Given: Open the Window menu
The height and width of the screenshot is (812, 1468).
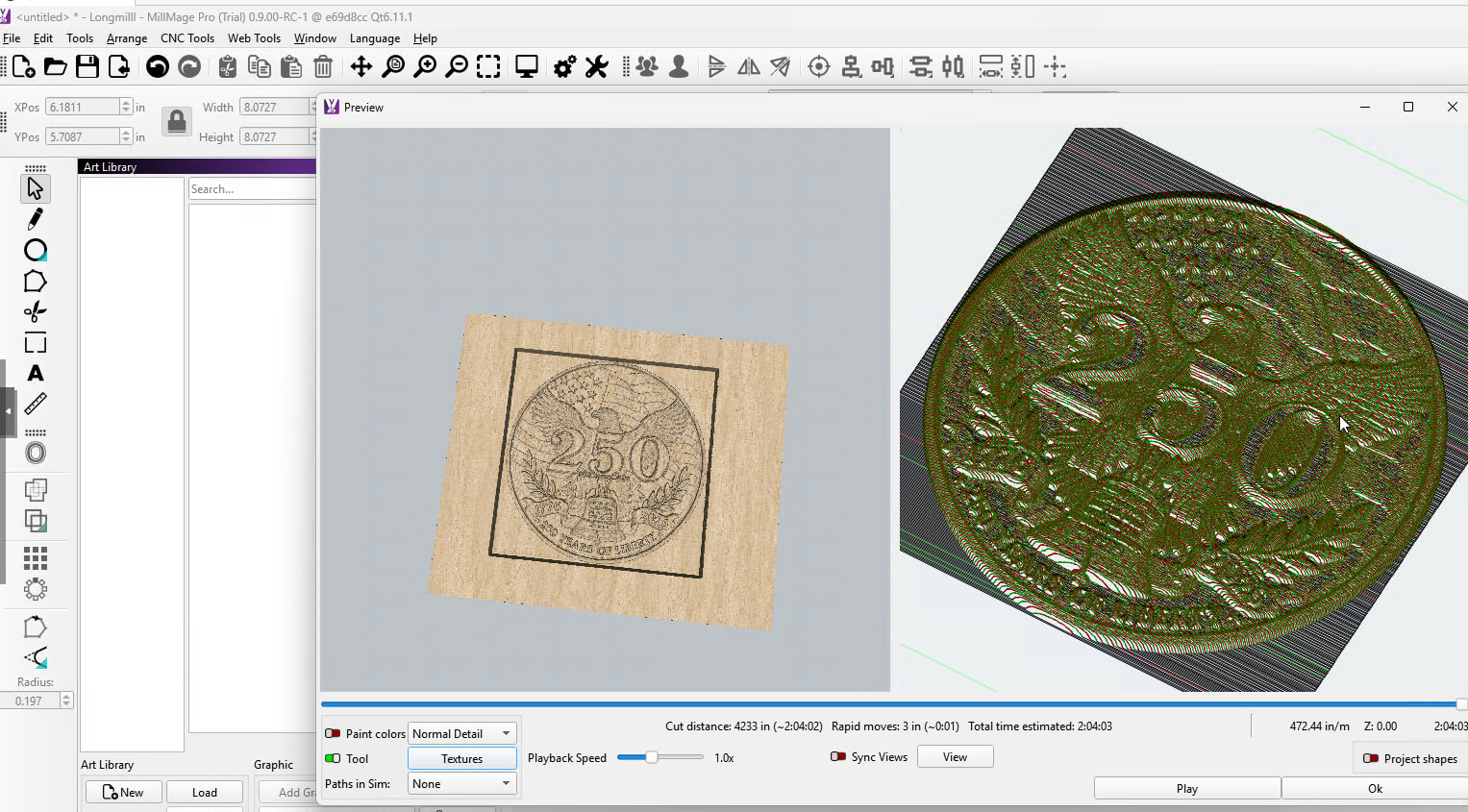Looking at the screenshot, I should point(315,38).
